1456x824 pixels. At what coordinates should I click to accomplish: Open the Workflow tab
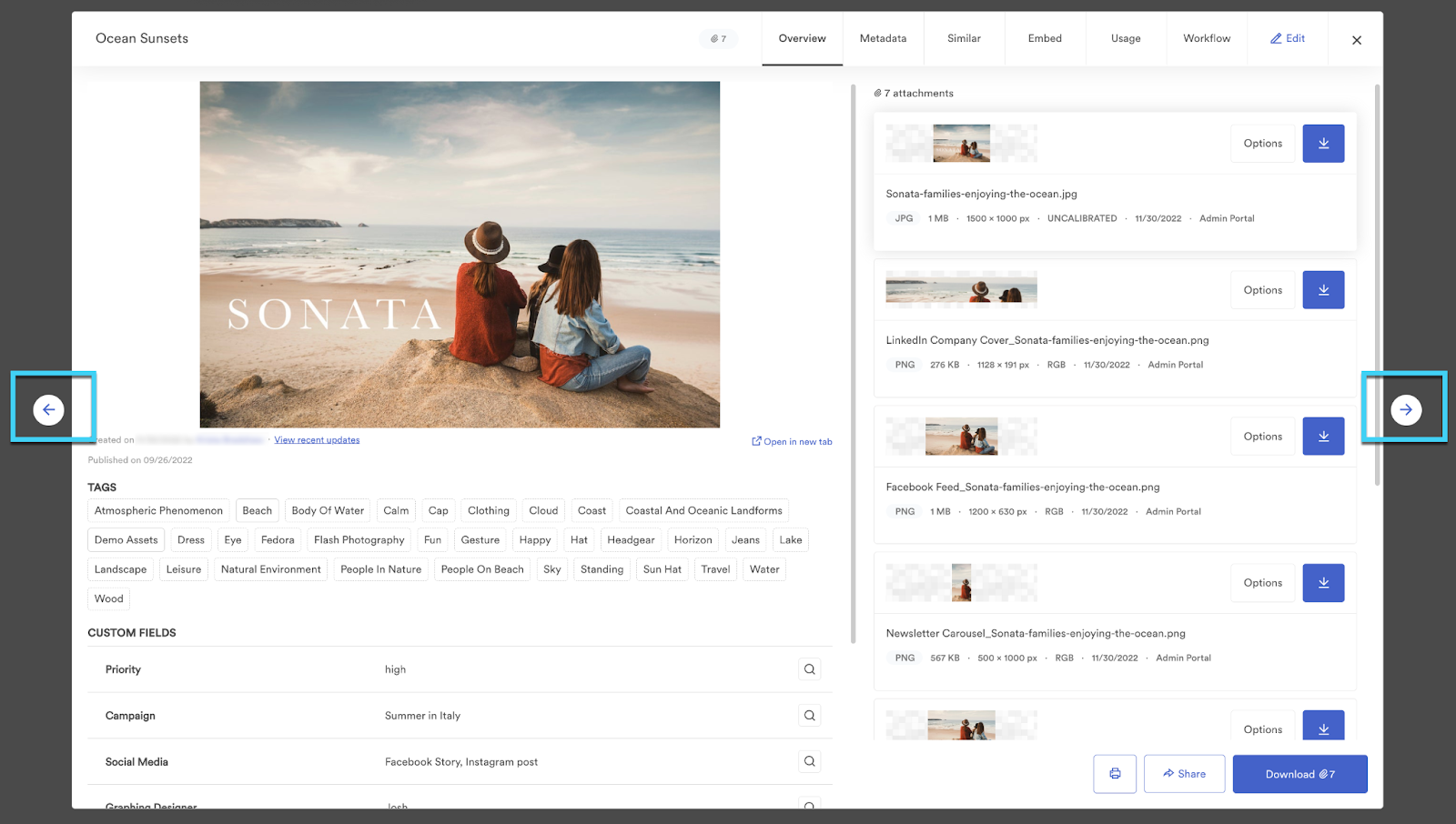[1207, 38]
